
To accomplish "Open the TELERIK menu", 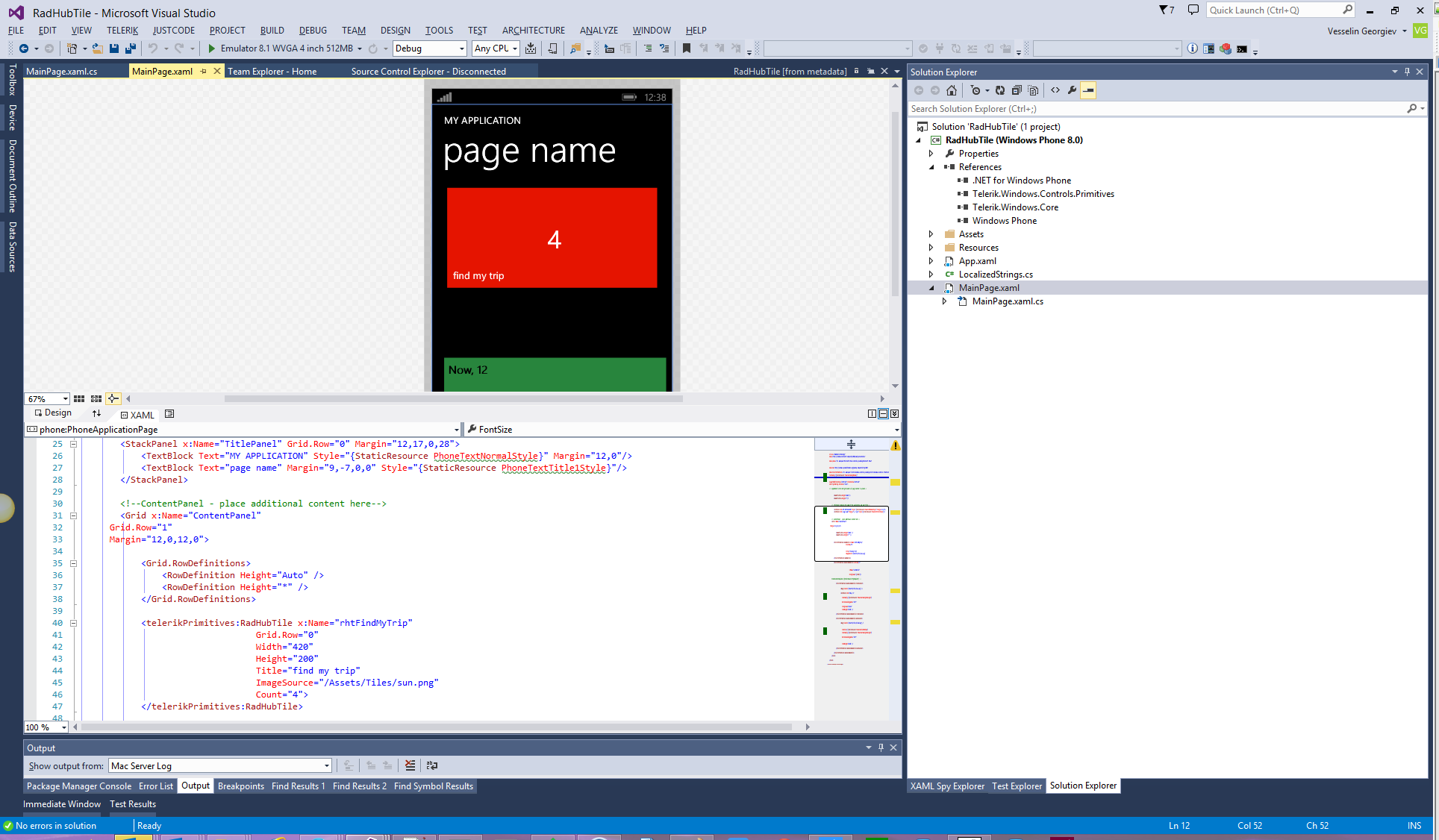I will [x=122, y=31].
